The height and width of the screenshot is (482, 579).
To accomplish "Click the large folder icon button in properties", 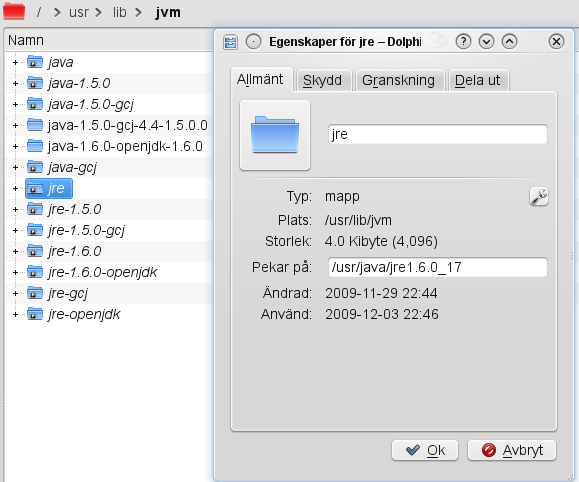I will (275, 135).
